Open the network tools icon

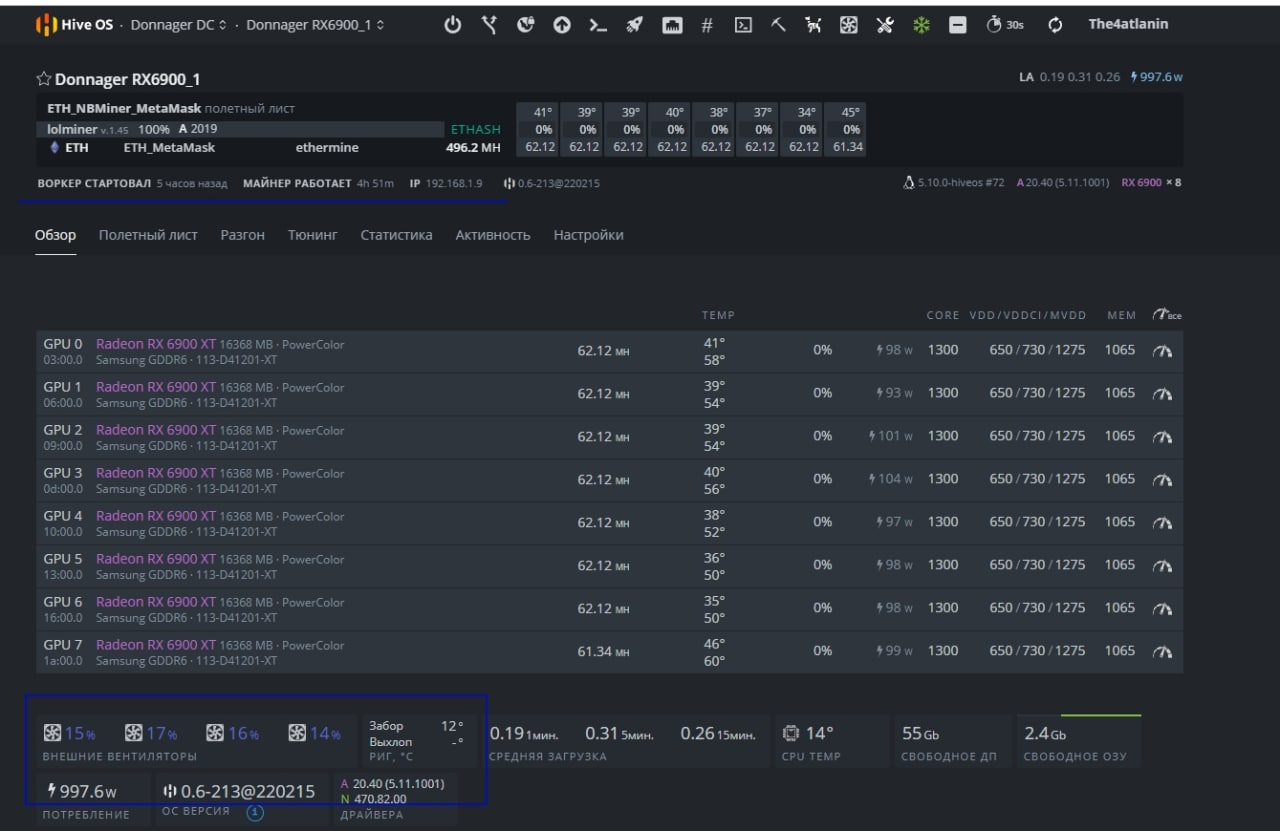(489, 25)
